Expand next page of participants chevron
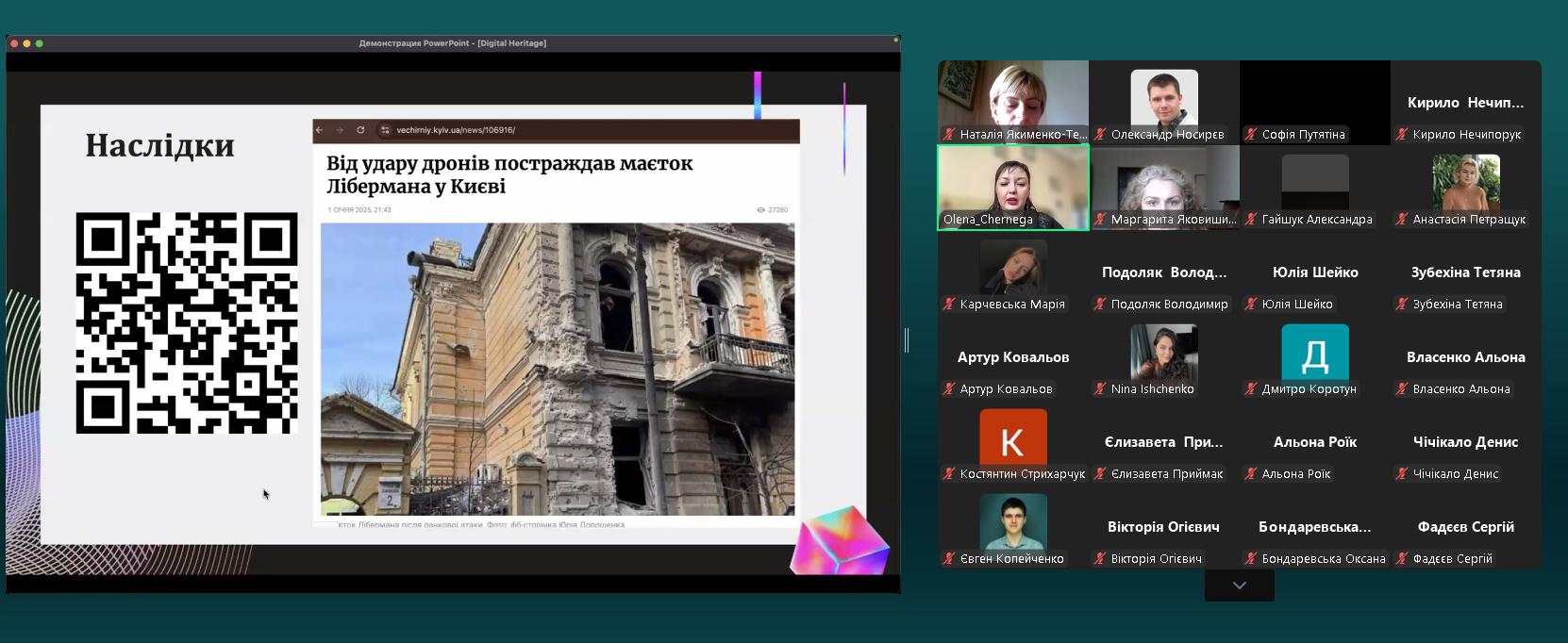This screenshot has height=643, width=1568. 1240,585
